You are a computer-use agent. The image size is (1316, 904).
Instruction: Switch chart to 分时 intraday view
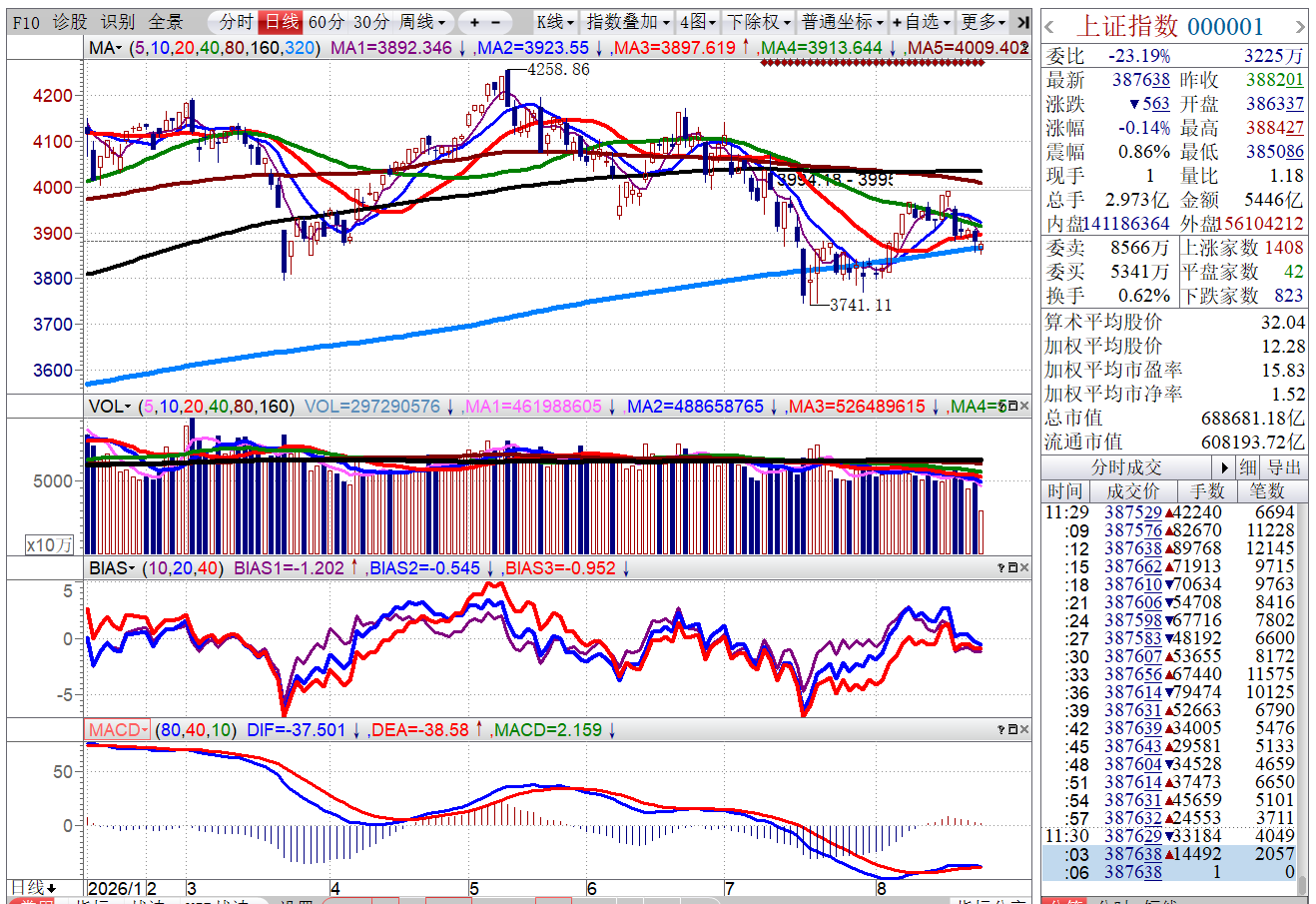tap(236, 21)
